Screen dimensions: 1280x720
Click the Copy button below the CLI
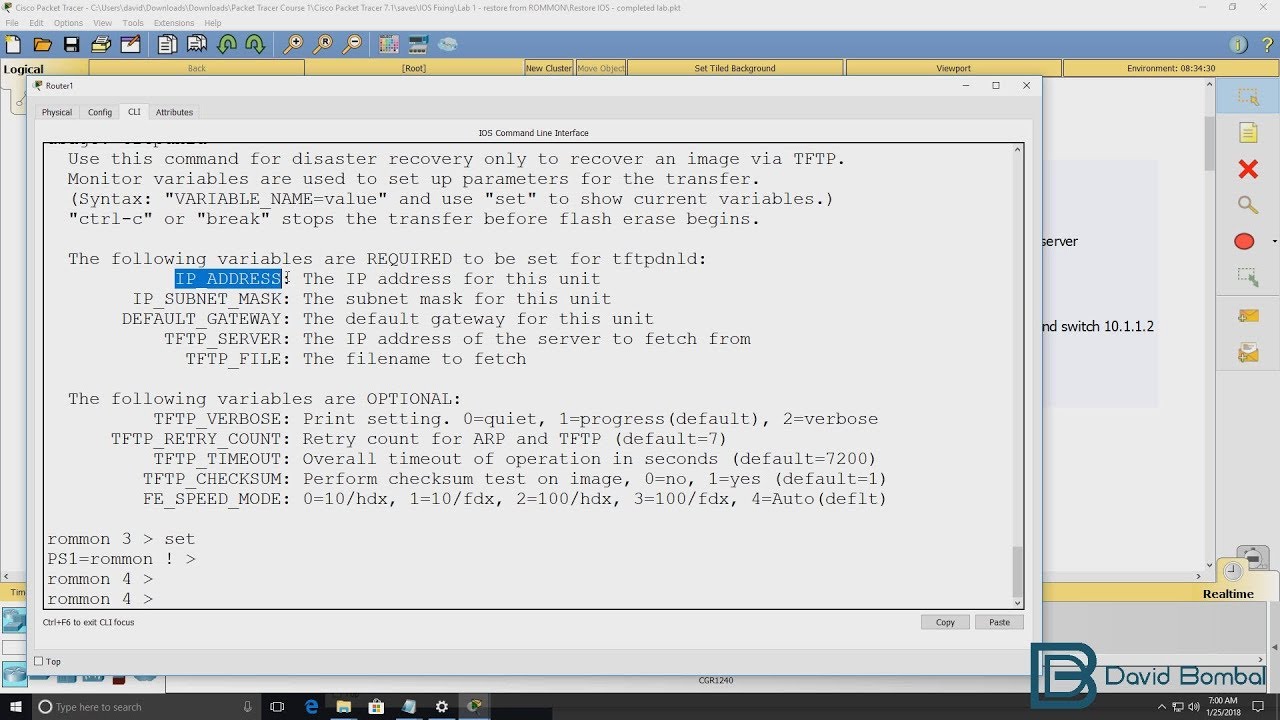tap(945, 622)
